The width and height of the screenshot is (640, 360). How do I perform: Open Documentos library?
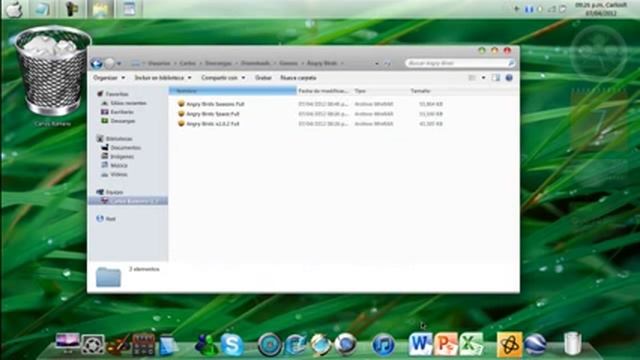click(x=125, y=148)
